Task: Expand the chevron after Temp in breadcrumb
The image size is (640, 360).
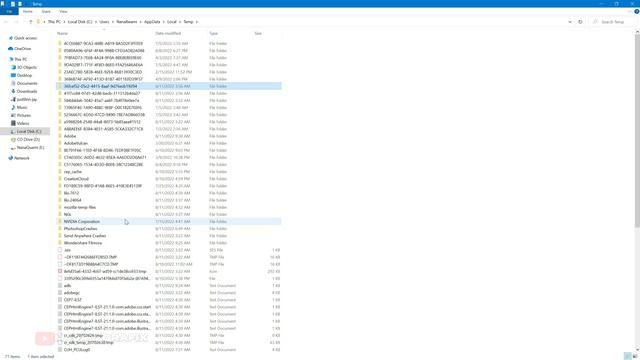Action: tap(197, 22)
